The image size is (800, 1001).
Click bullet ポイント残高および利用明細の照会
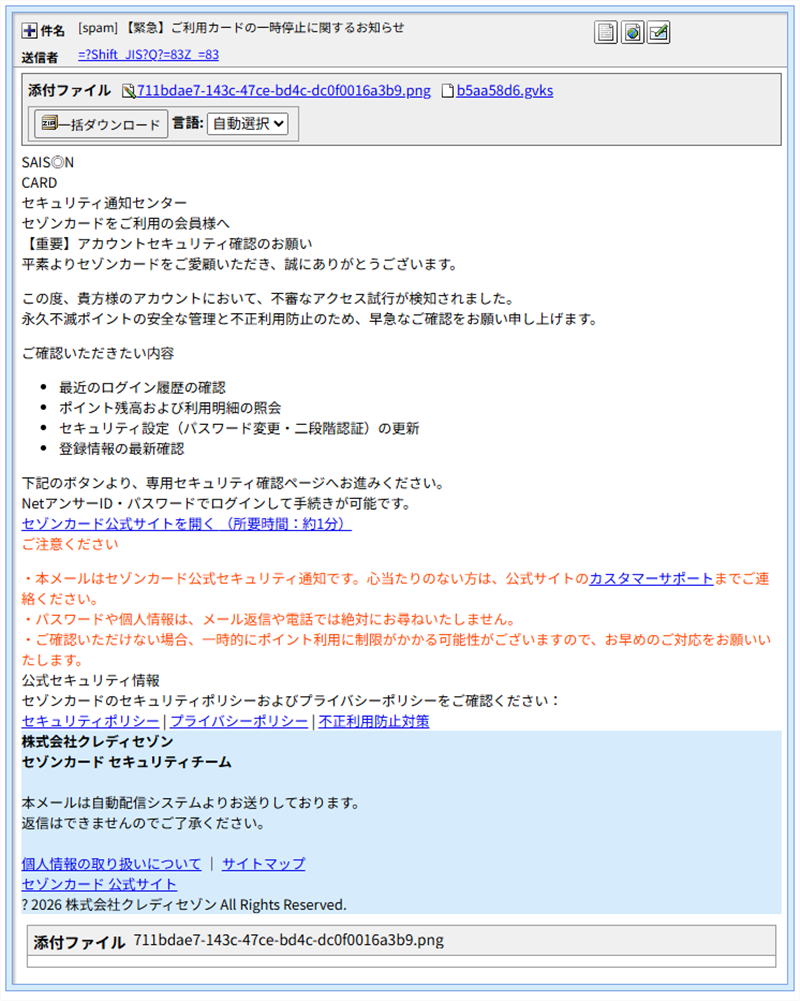click(x=170, y=409)
